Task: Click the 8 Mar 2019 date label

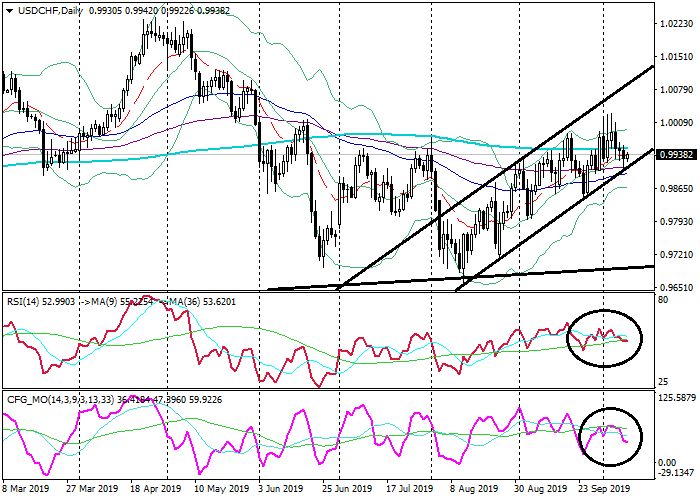Action: (27, 489)
